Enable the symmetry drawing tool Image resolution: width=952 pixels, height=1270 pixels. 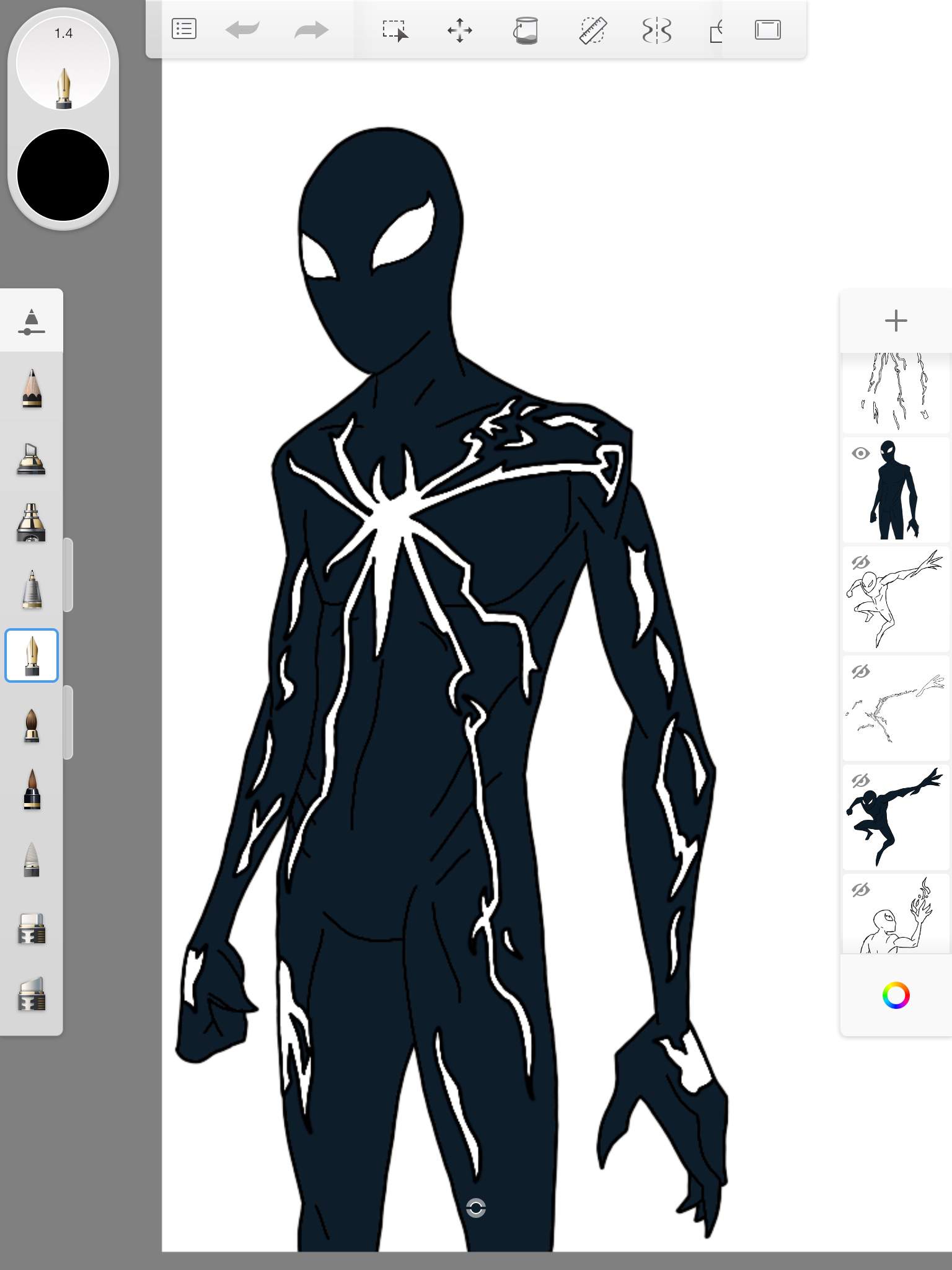click(657, 30)
